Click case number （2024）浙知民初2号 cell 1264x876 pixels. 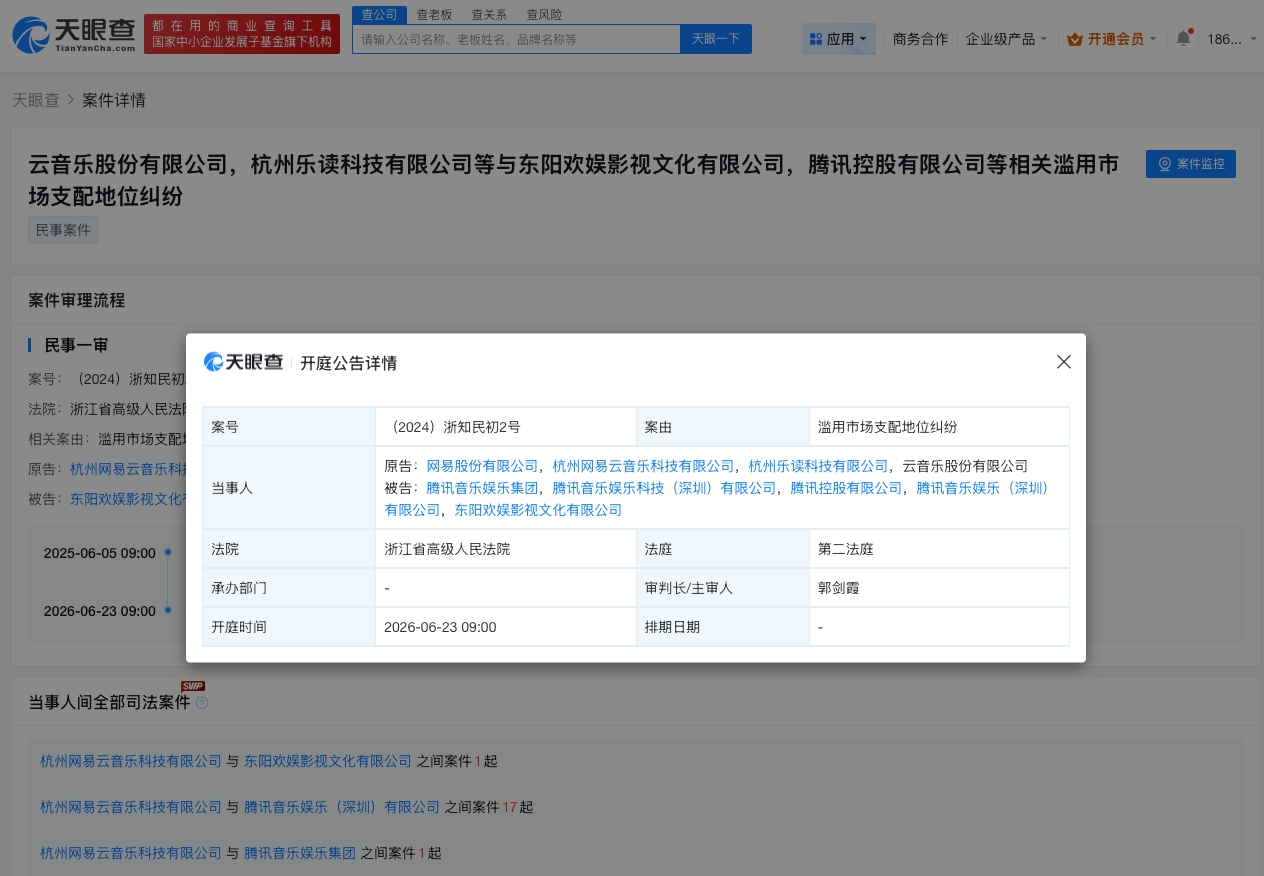(x=505, y=427)
